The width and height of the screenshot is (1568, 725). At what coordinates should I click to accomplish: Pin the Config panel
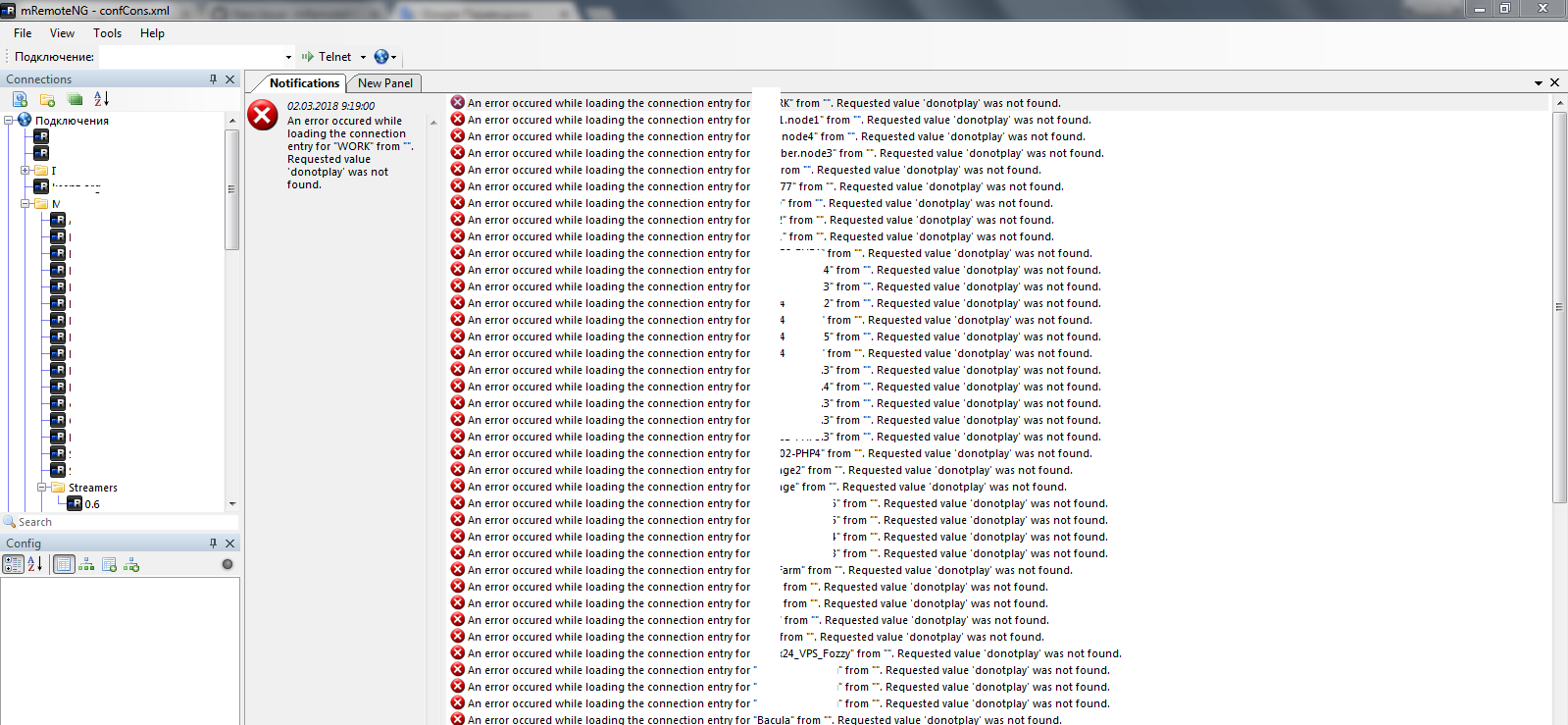click(213, 544)
